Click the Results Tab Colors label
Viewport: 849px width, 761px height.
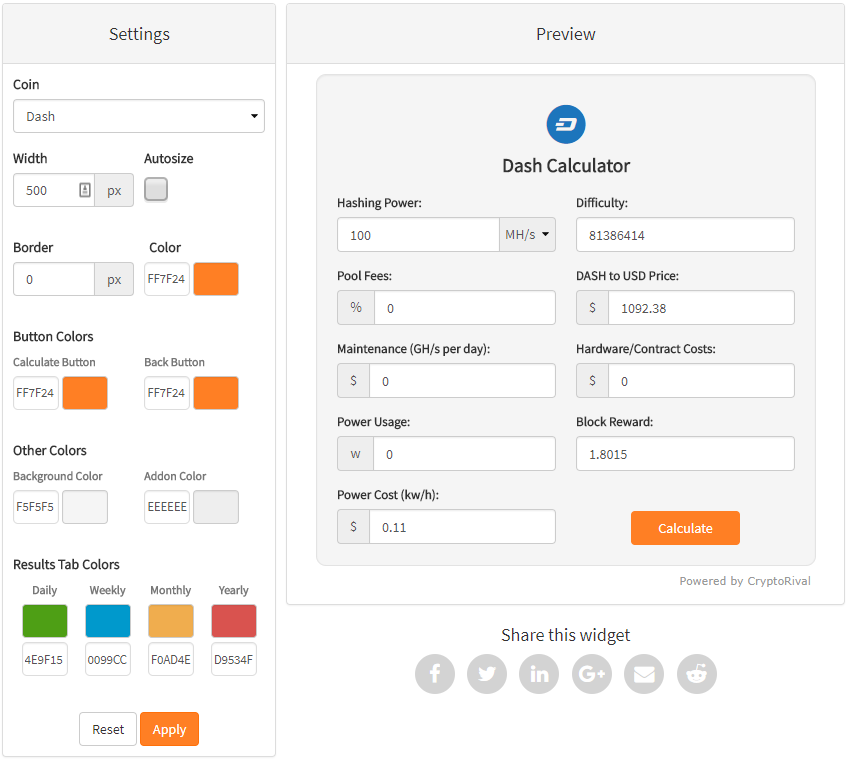pyautogui.click(x=66, y=564)
